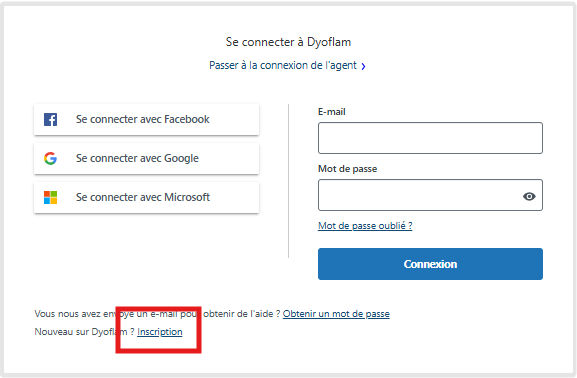Click the chevron next to agent login link
This screenshot has width=577, height=378.
click(x=363, y=66)
